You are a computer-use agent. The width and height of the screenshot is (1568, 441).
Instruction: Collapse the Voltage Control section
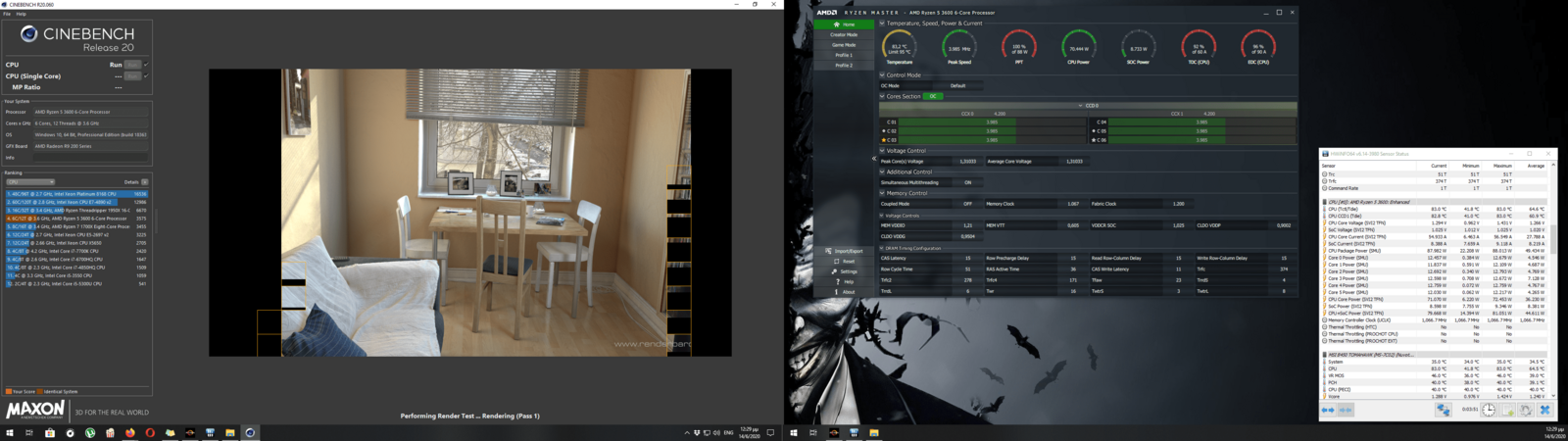882,151
